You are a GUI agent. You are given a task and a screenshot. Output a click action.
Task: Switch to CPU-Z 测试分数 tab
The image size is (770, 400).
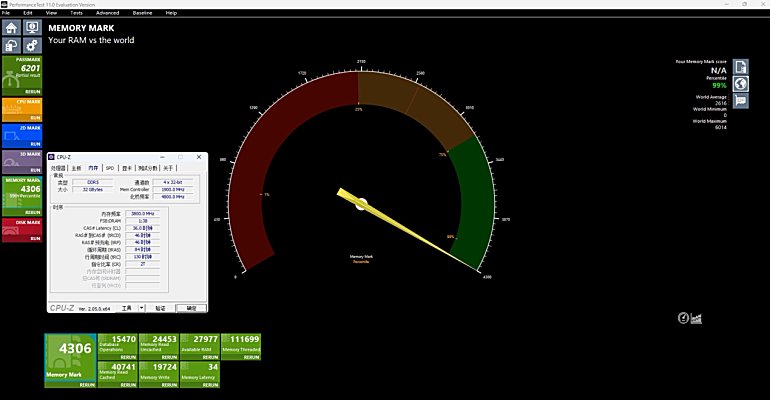tap(147, 168)
